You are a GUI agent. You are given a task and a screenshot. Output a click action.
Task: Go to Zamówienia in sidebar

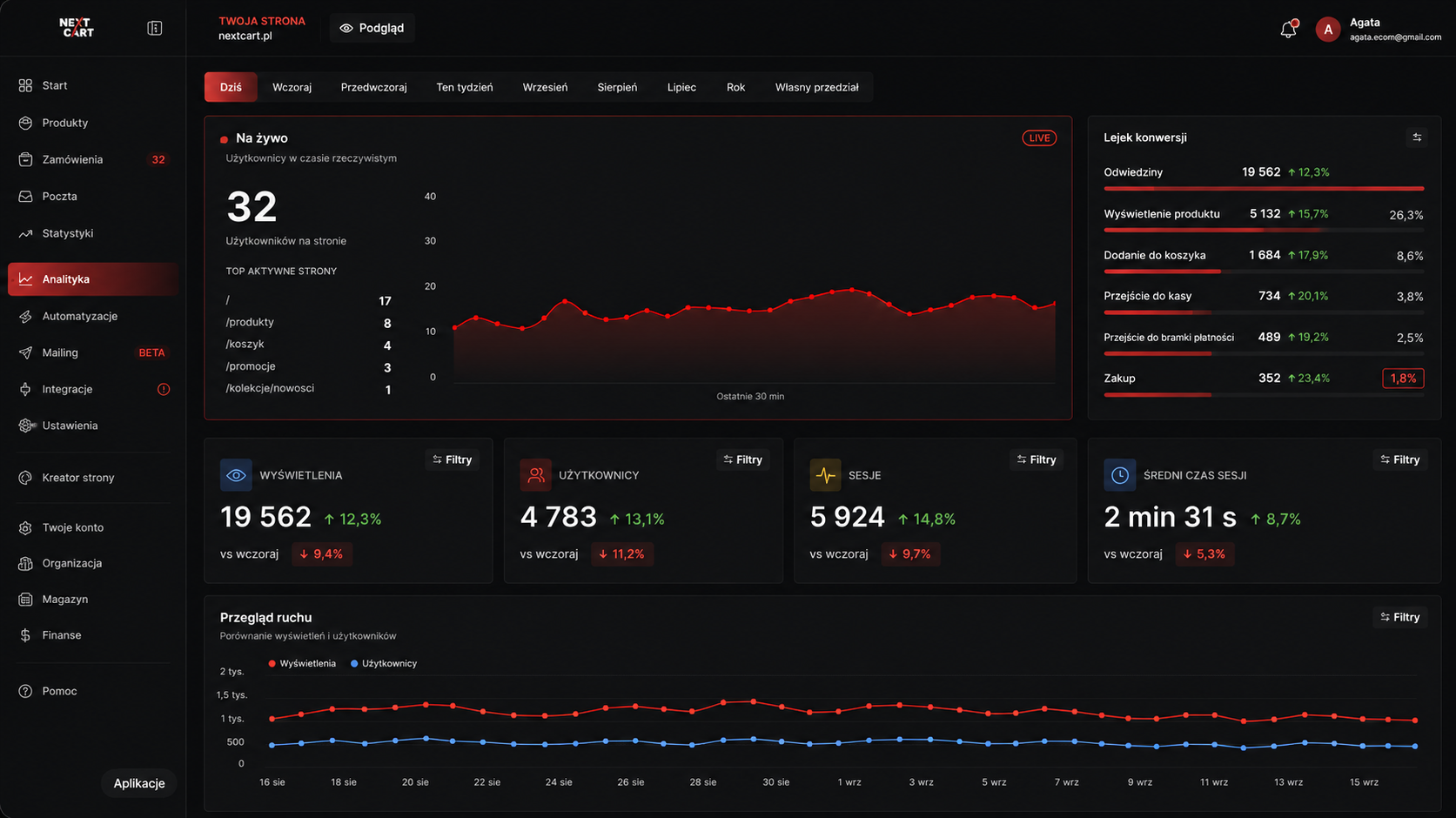pyautogui.click(x=93, y=159)
